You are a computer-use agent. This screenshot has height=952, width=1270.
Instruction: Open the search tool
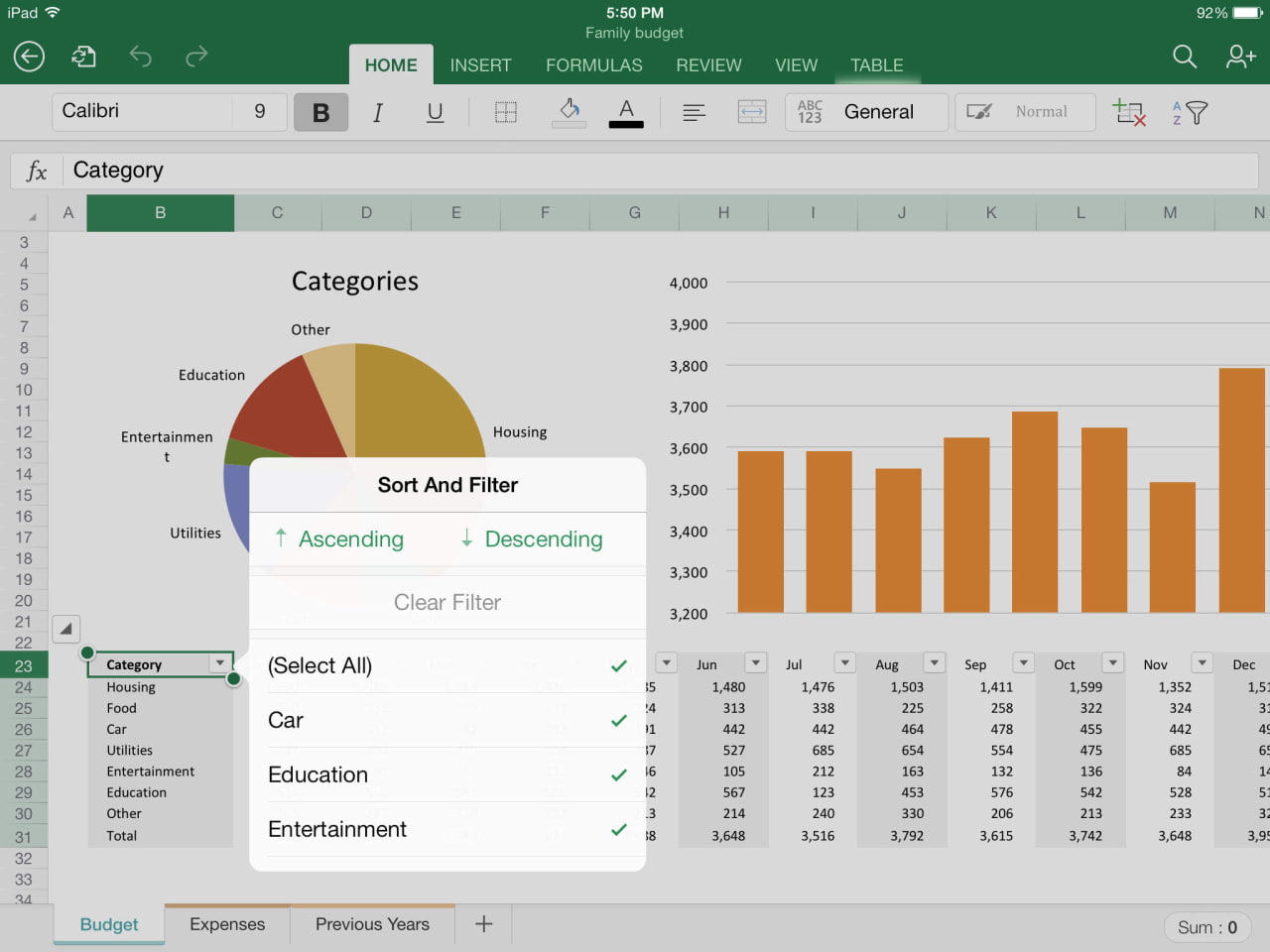(x=1184, y=57)
